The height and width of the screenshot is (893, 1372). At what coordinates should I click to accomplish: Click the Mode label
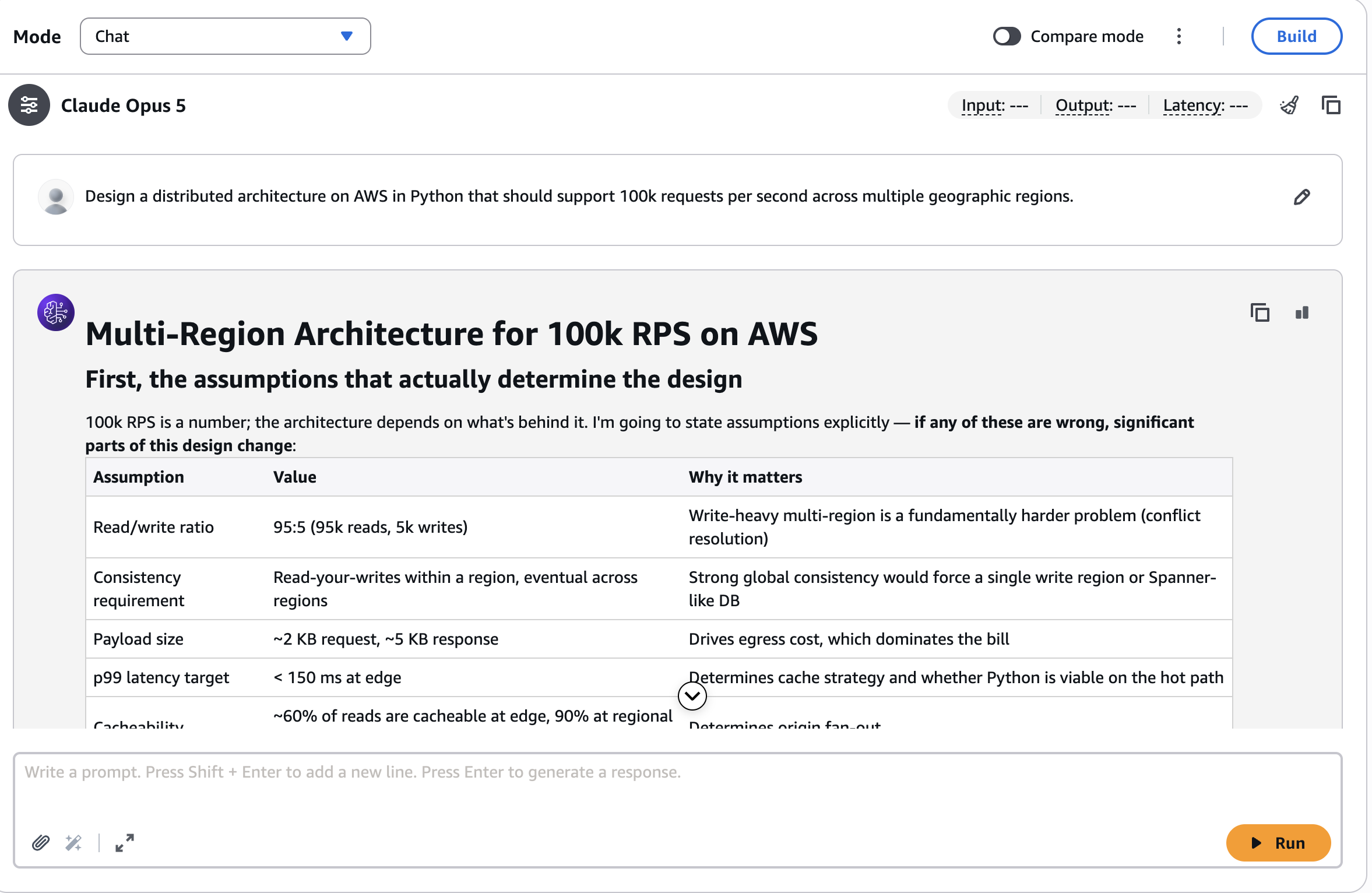37,36
